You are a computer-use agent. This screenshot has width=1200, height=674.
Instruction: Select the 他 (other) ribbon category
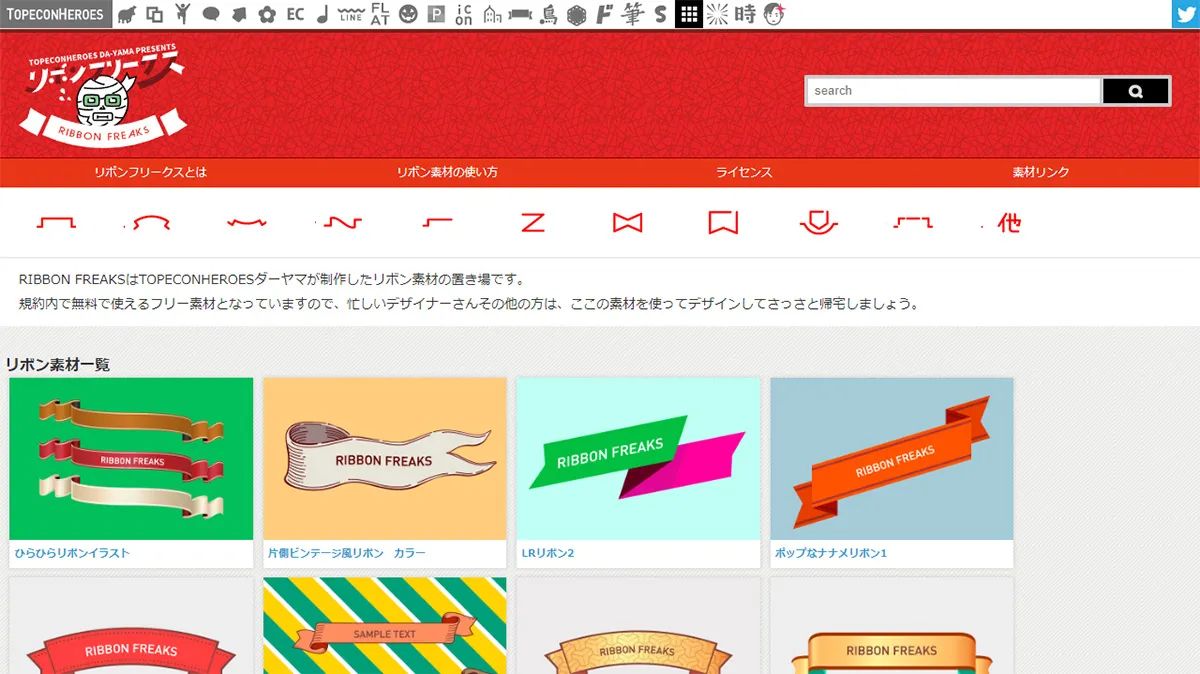1008,223
